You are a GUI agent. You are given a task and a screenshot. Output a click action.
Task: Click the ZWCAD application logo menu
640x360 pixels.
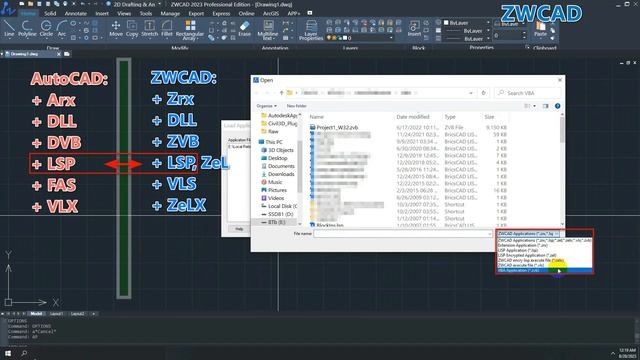click(x=7, y=8)
